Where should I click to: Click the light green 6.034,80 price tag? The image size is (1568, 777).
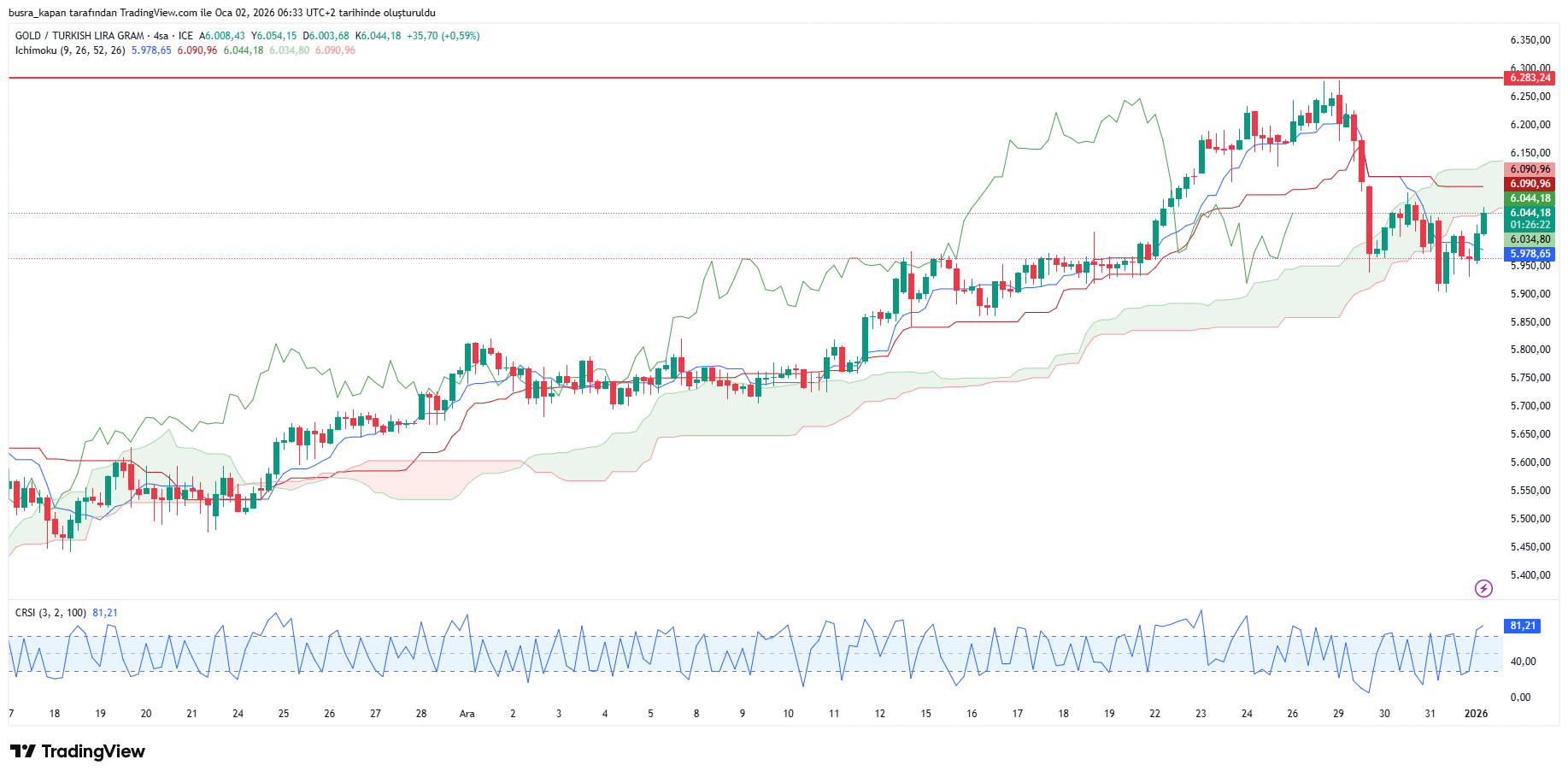coord(1530,240)
